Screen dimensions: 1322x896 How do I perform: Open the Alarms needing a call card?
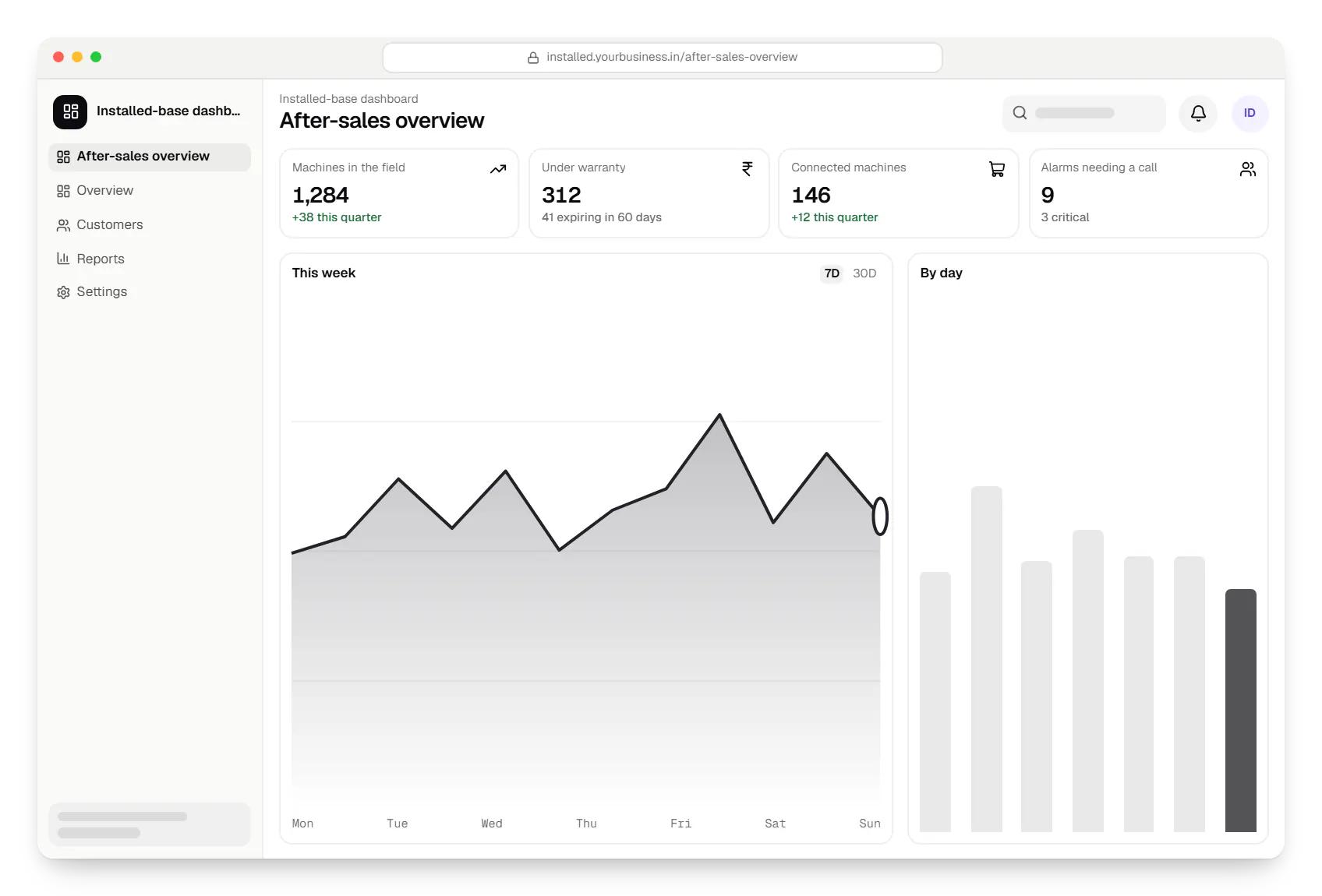point(1148,193)
